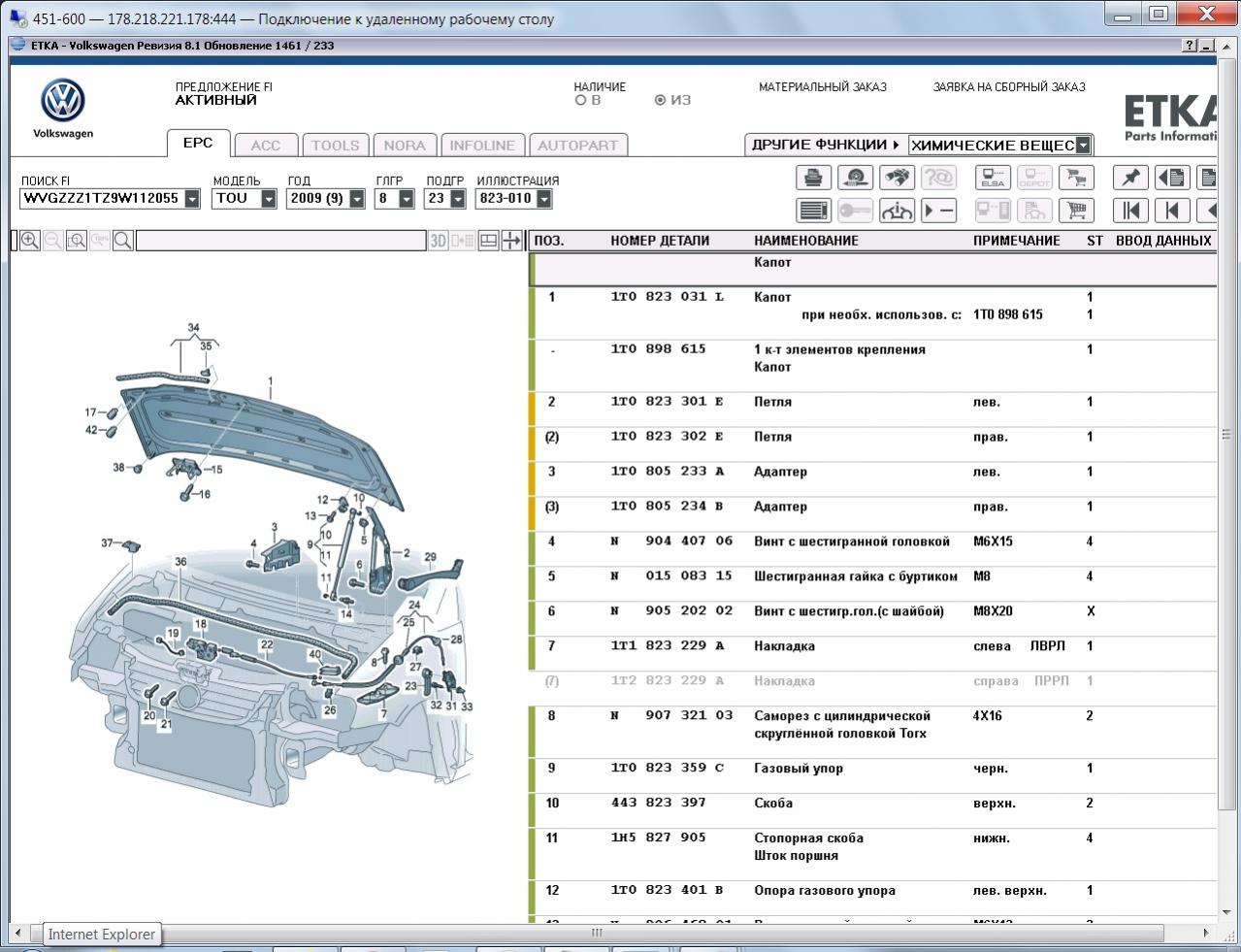Jump to first with the double-bar arrow
1241x952 pixels.
coord(1130,211)
